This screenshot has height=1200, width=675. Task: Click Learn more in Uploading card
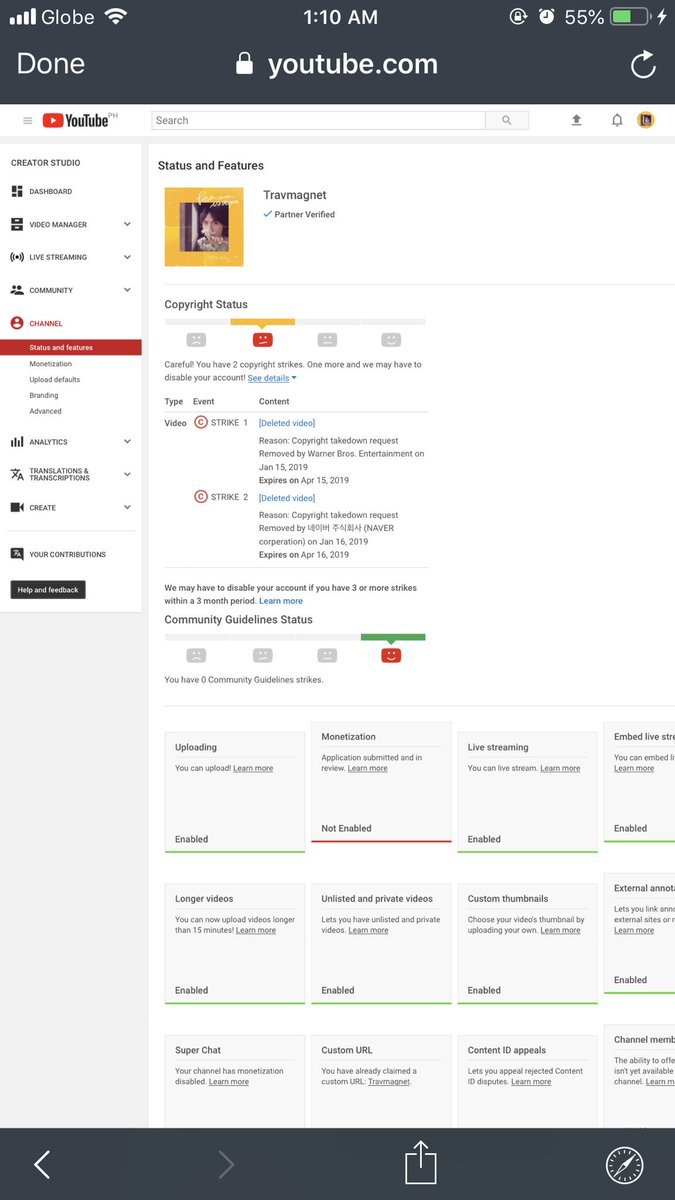[253, 768]
